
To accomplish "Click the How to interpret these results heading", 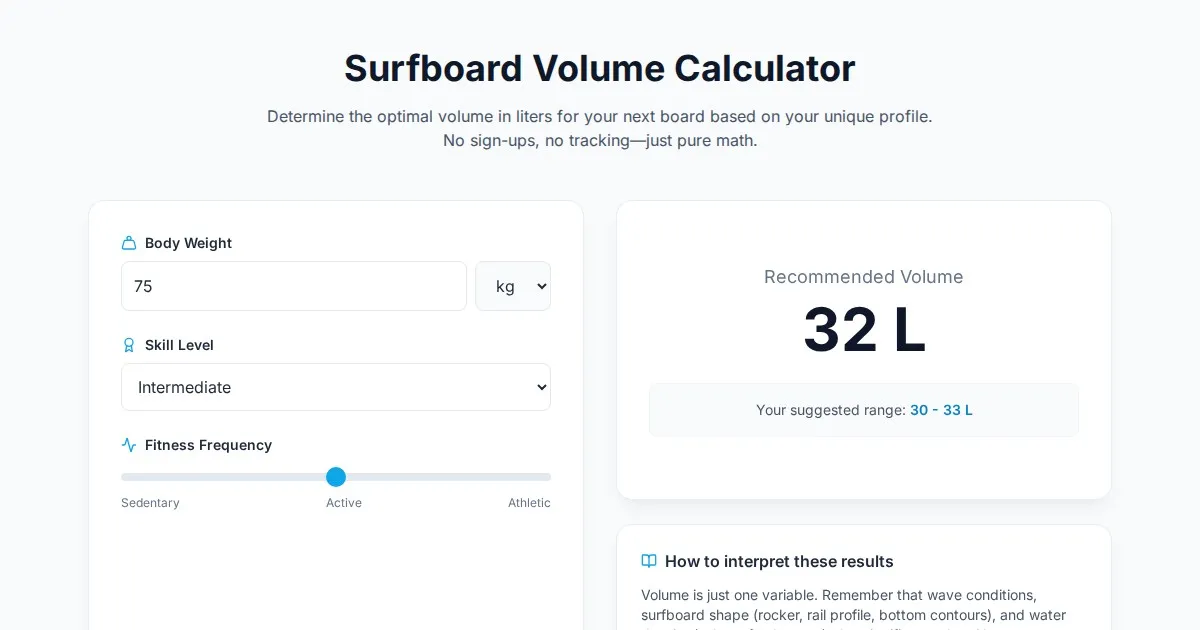I will 779,561.
